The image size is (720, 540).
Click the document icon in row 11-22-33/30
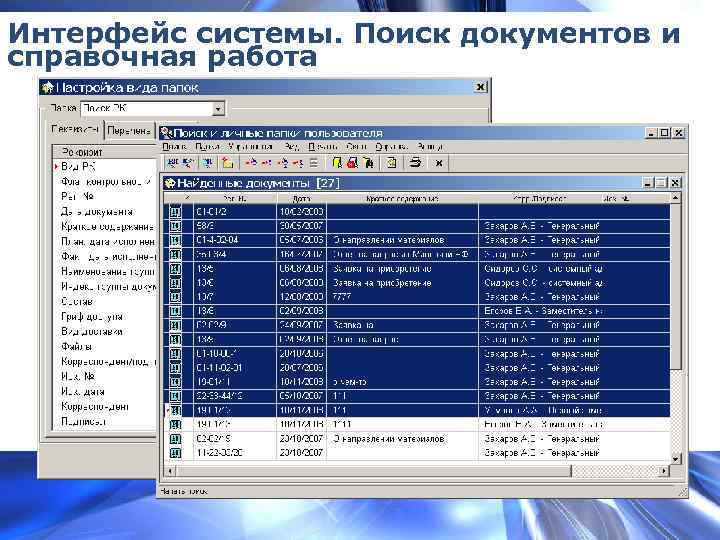point(175,453)
